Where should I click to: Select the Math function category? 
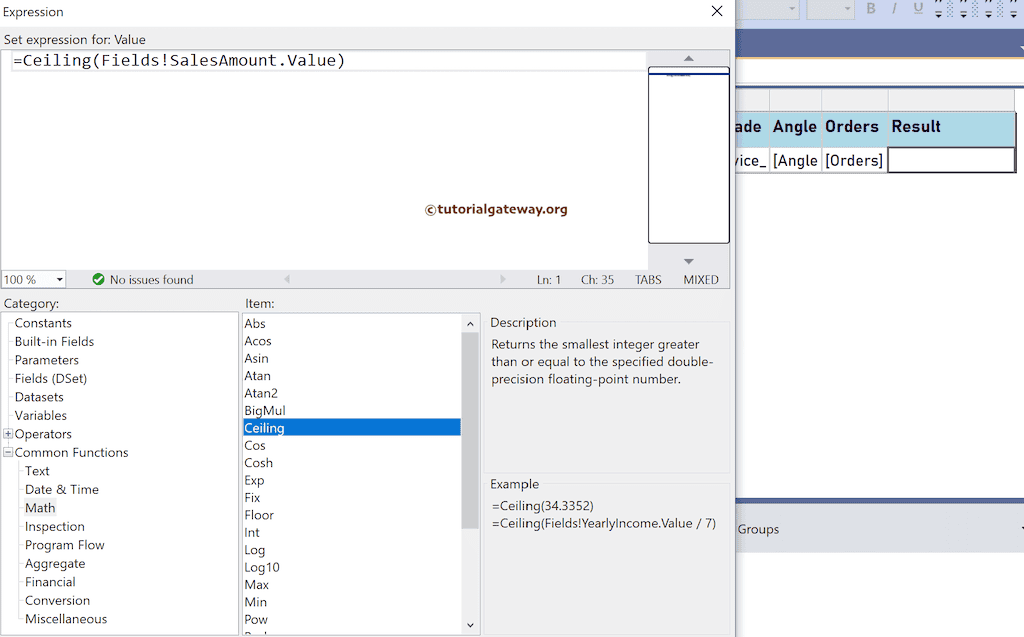[x=40, y=508]
